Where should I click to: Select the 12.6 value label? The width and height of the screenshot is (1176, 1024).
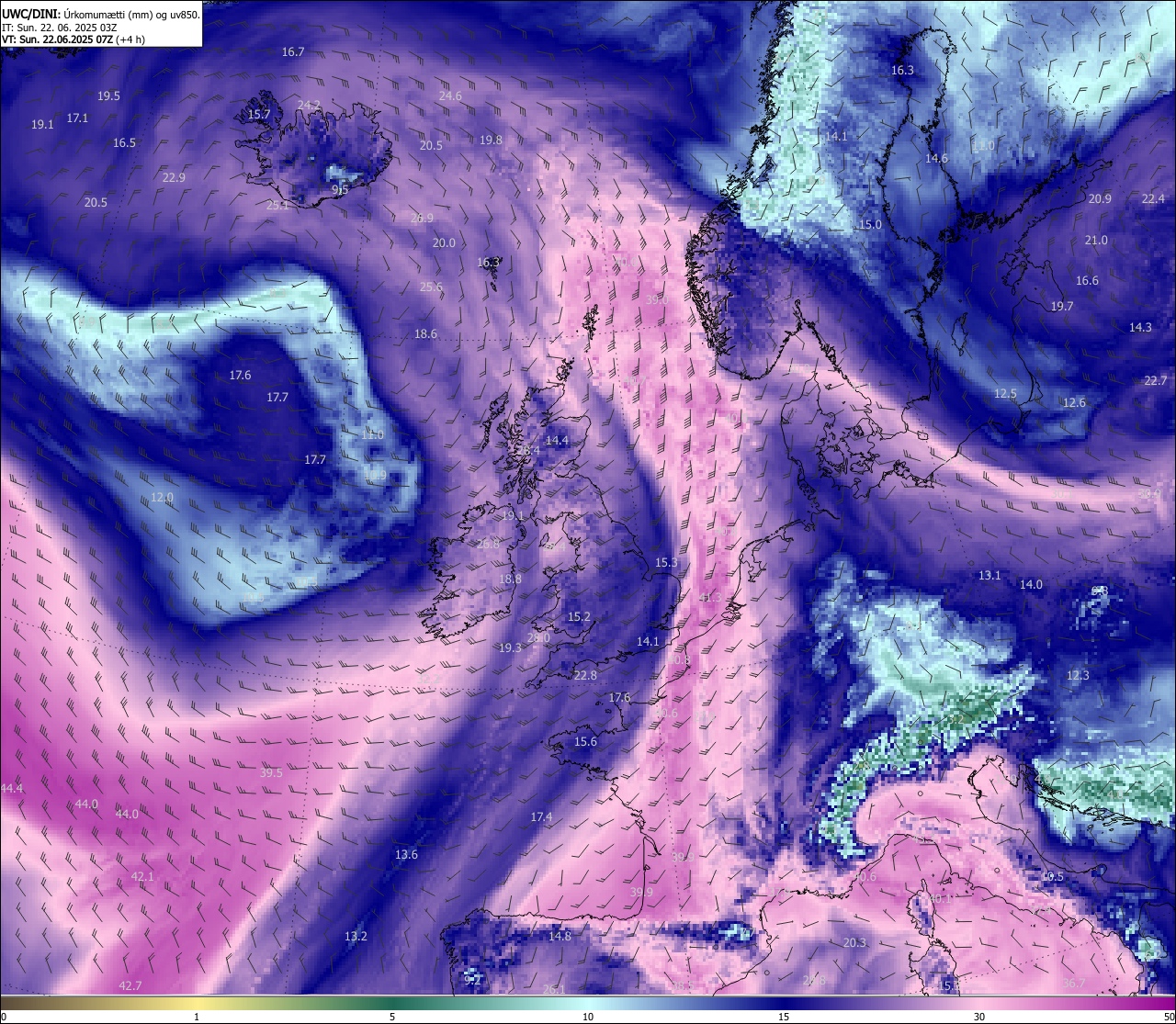point(1074,402)
